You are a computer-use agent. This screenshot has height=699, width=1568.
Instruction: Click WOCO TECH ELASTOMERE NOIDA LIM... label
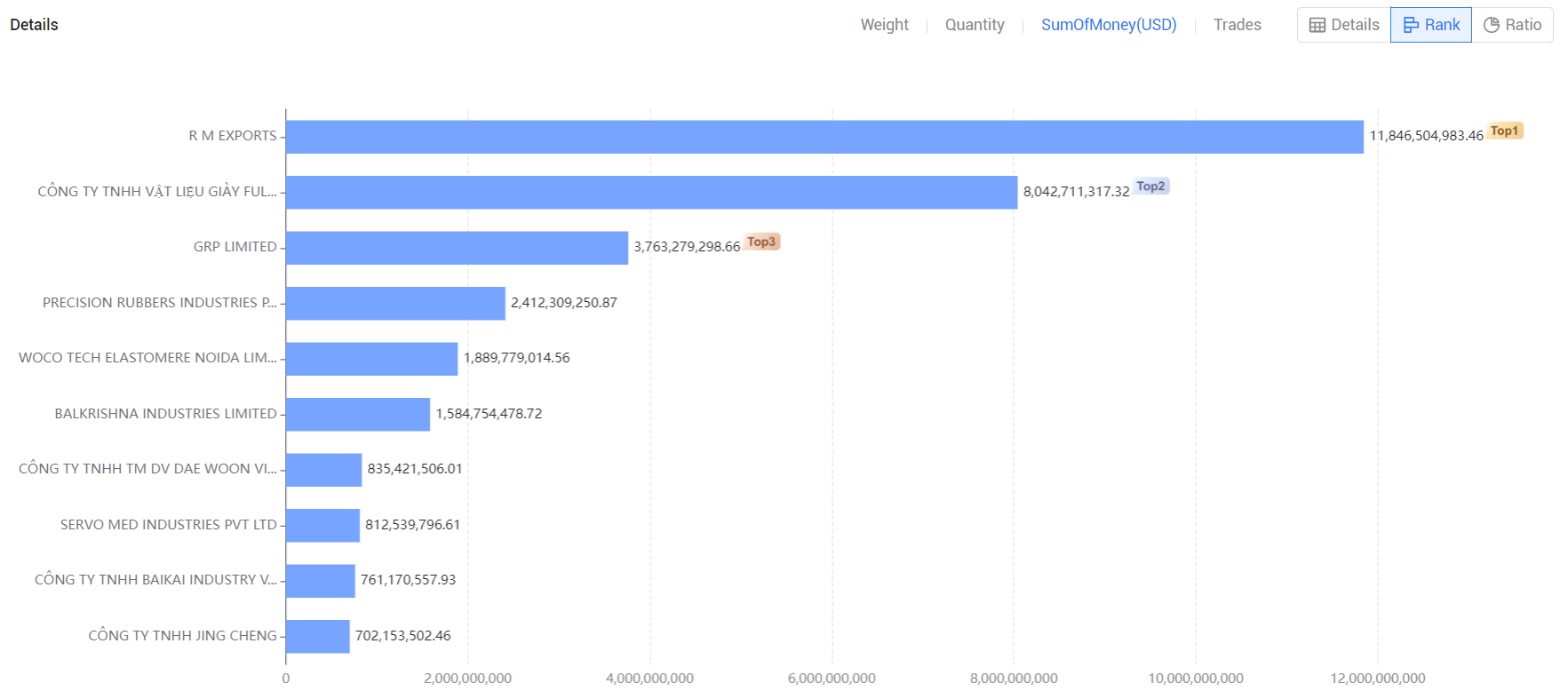[147, 358]
